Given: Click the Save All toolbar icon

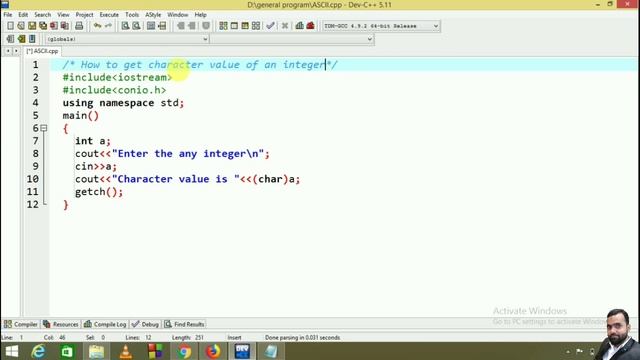Looking at the screenshot, I should (43, 26).
